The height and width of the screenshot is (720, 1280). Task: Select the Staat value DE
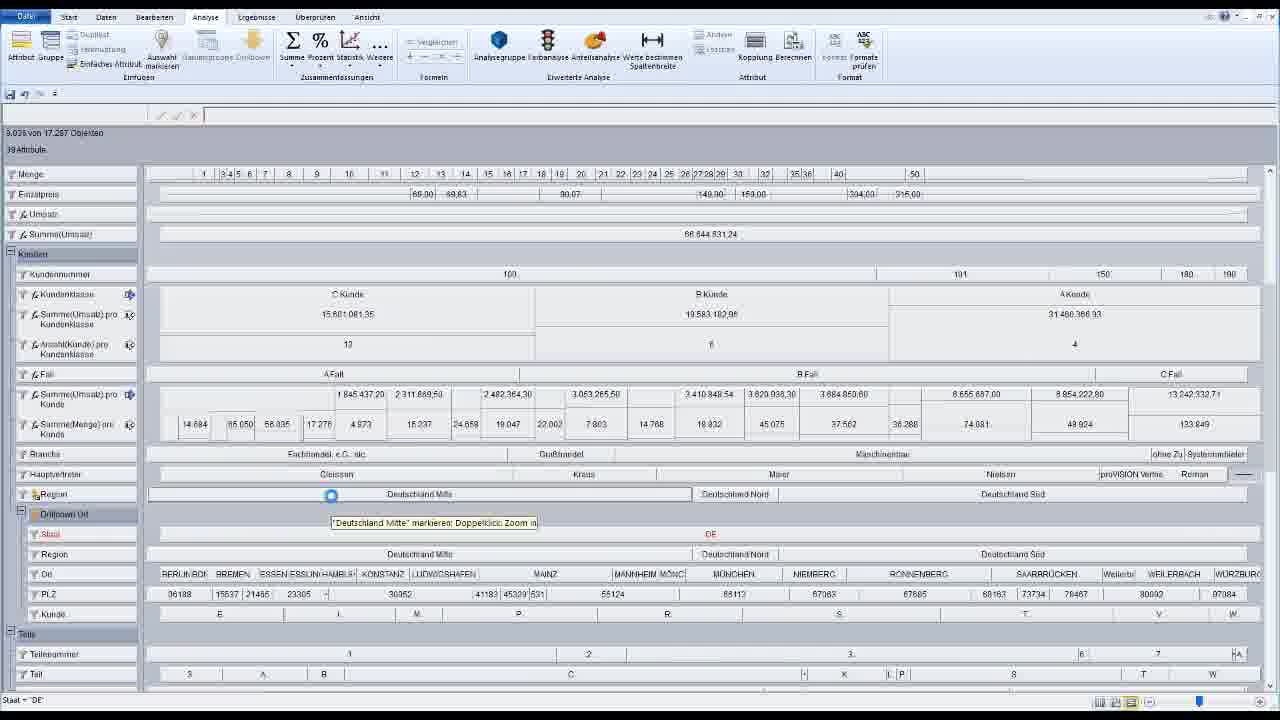pyautogui.click(x=710, y=534)
